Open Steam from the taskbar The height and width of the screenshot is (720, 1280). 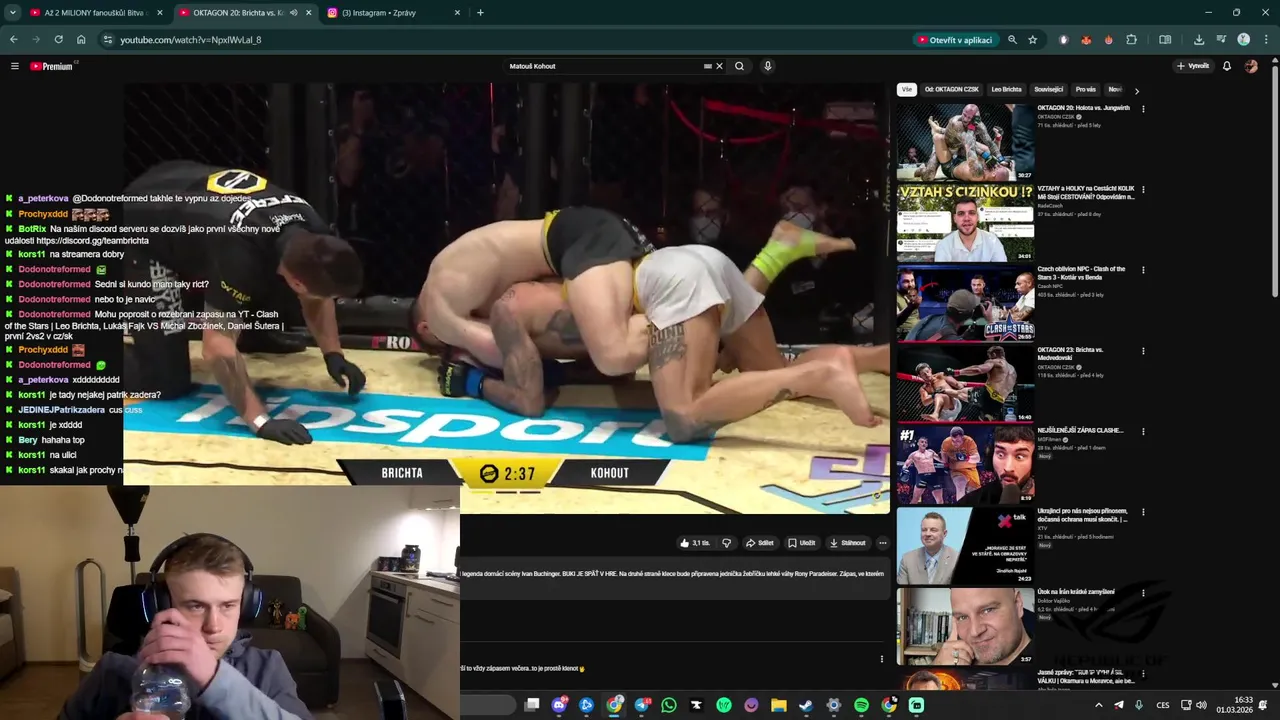(x=806, y=705)
